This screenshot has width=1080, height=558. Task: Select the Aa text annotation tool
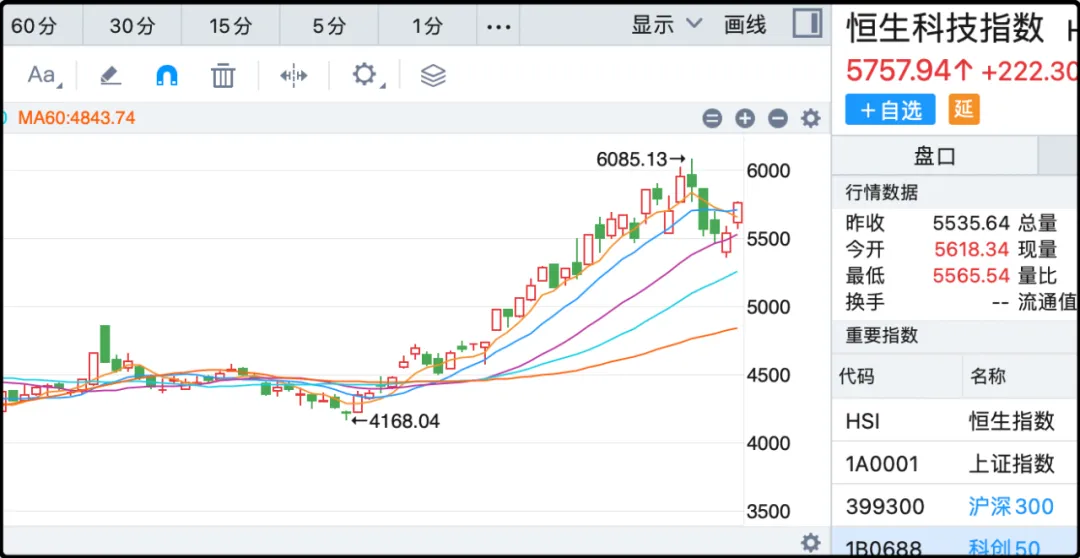coord(42,75)
